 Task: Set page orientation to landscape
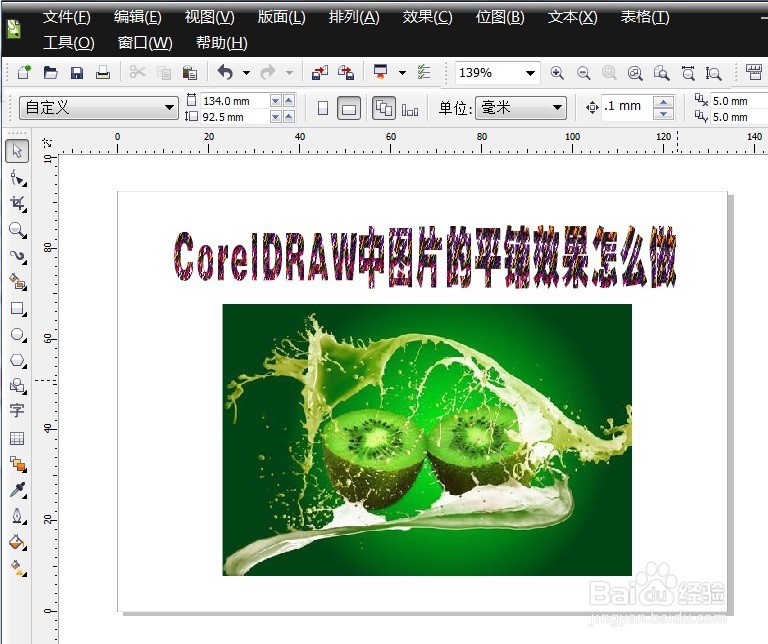(x=349, y=108)
